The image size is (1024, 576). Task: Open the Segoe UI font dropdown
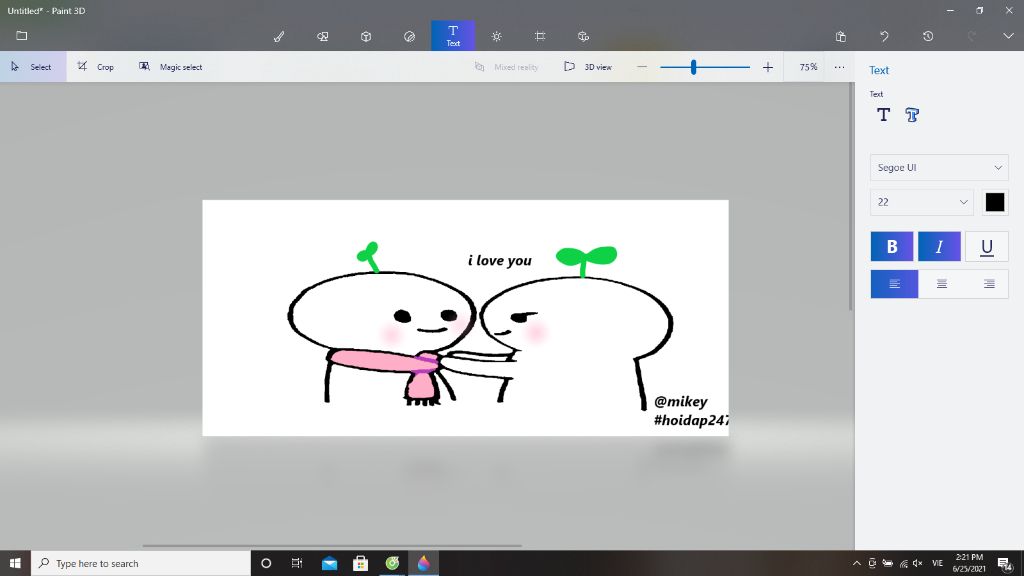[939, 168]
